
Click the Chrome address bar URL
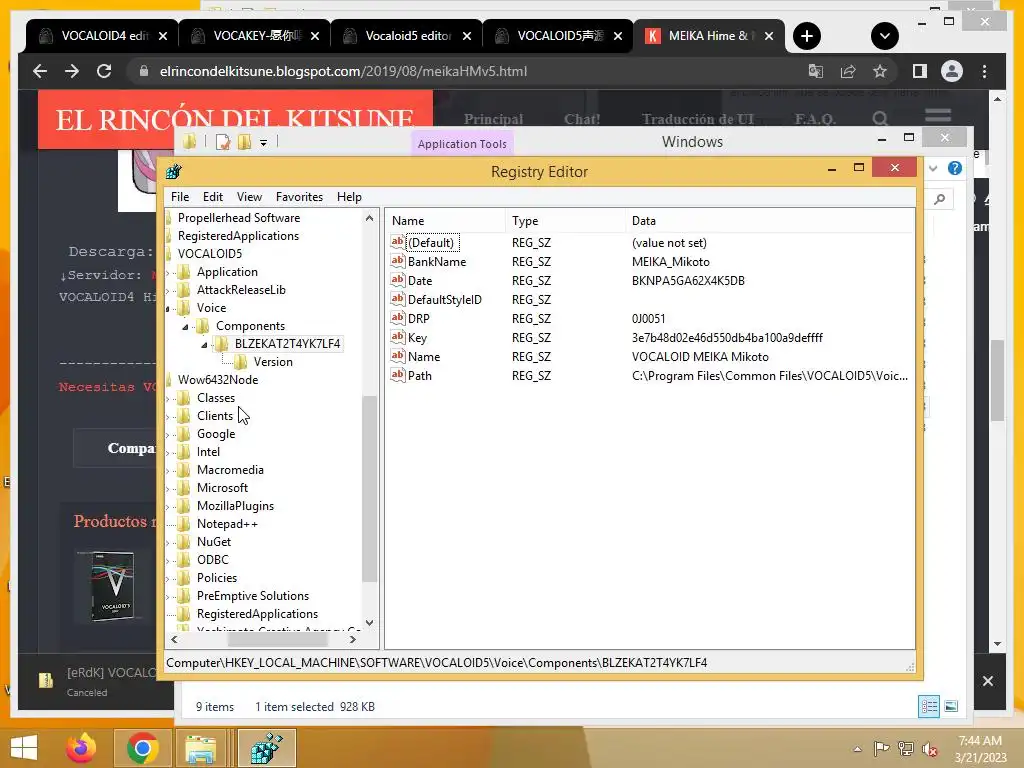(x=344, y=71)
